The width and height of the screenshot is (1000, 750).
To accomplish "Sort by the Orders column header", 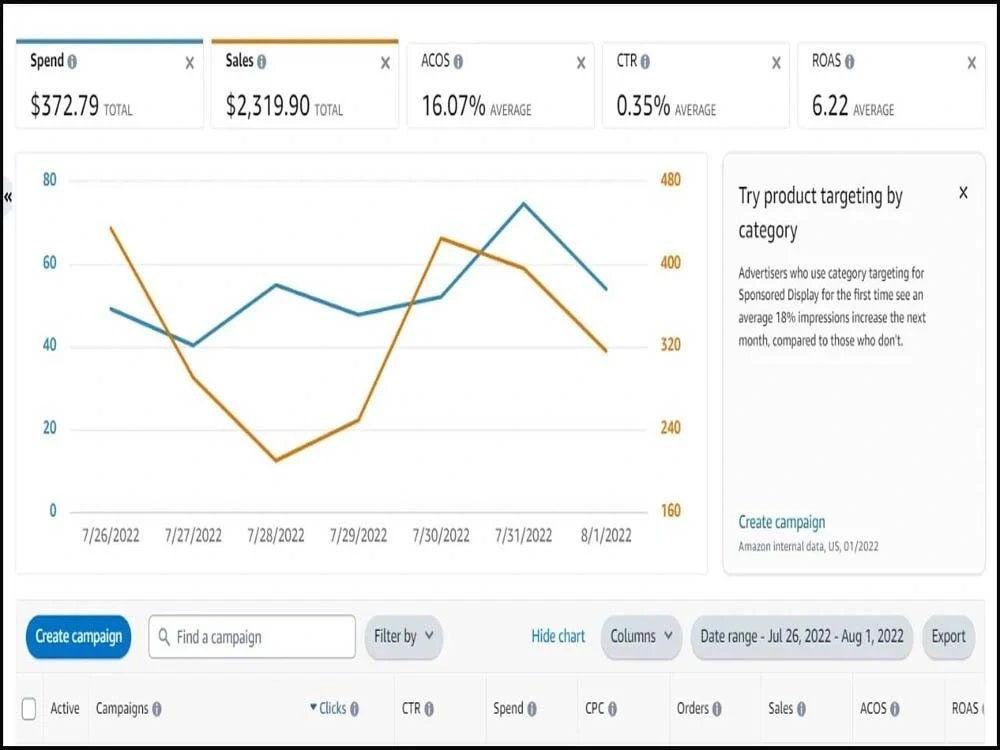I will [x=693, y=709].
